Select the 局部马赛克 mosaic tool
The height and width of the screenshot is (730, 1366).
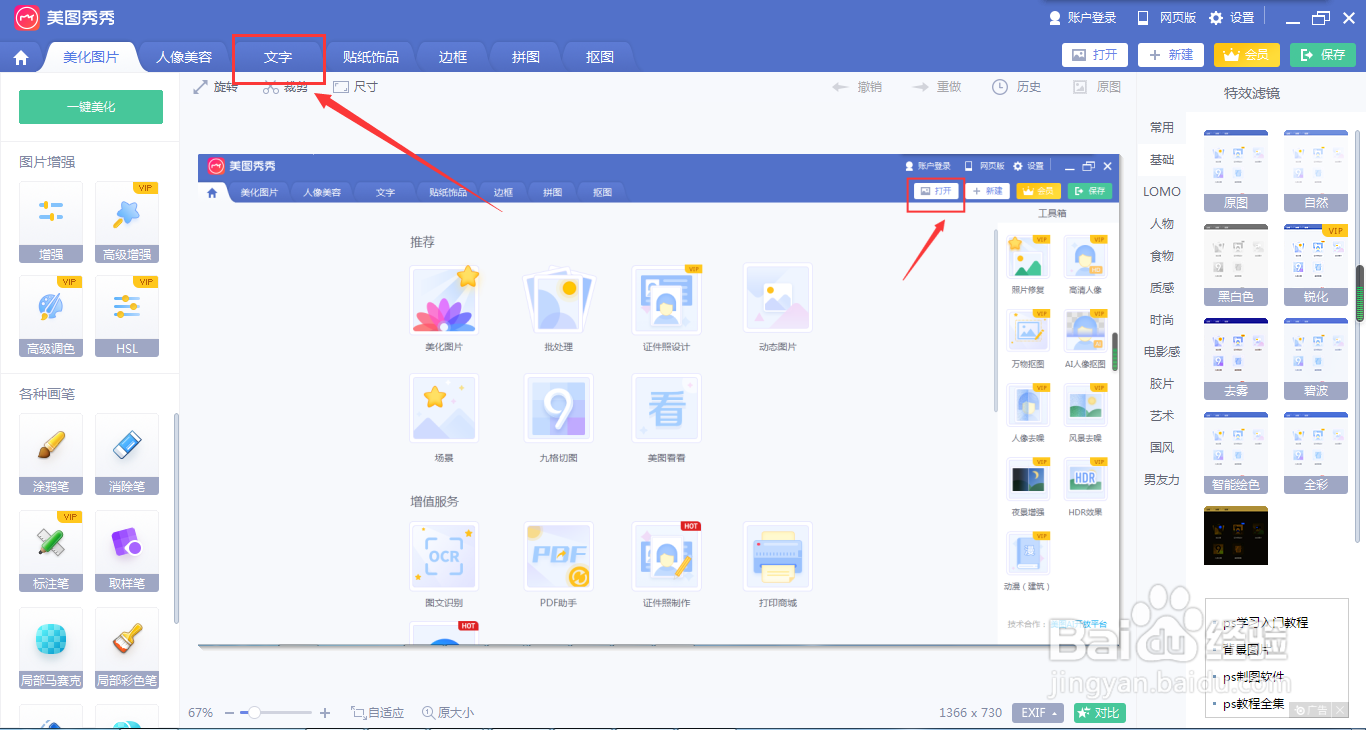click(x=51, y=648)
